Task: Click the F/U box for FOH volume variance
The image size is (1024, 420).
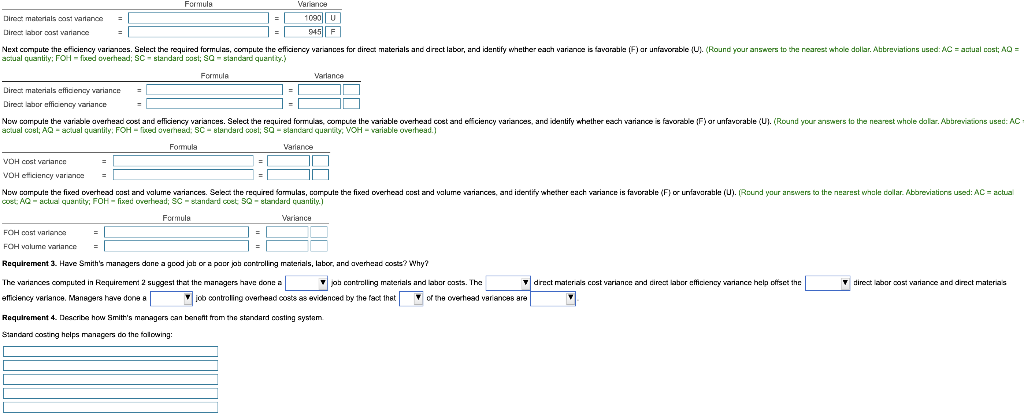Action: click(319, 246)
